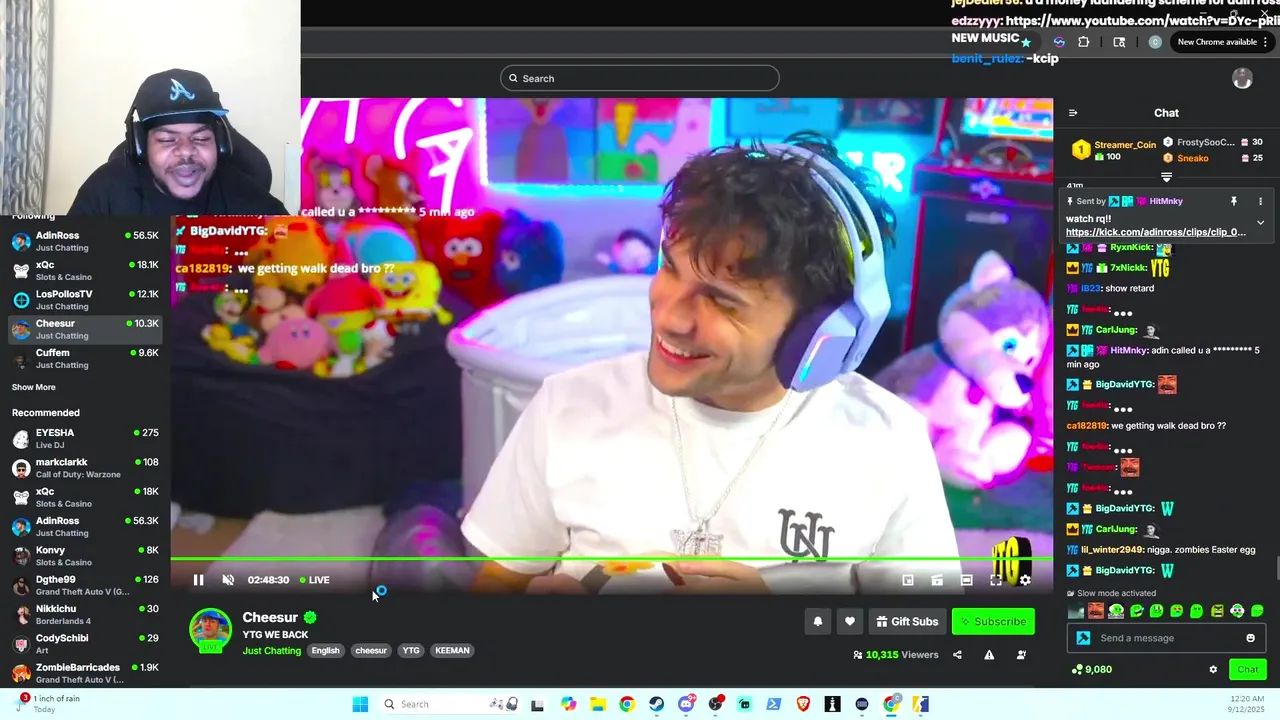Open CodySchibi Art channel

click(x=85, y=644)
